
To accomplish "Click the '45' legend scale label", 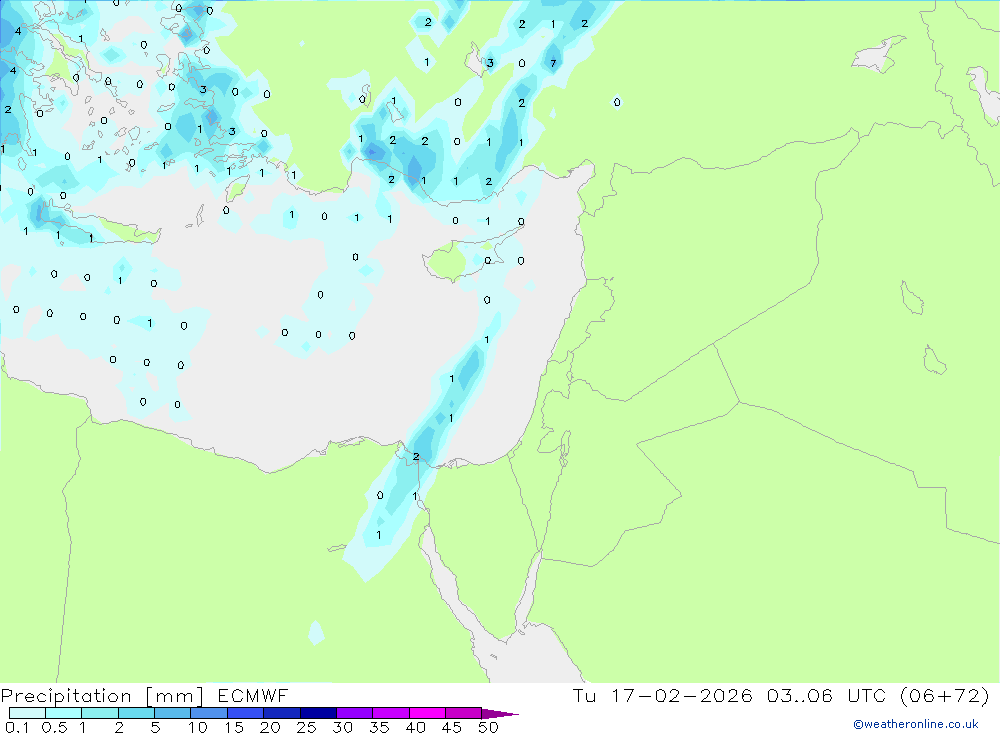I will [452, 727].
